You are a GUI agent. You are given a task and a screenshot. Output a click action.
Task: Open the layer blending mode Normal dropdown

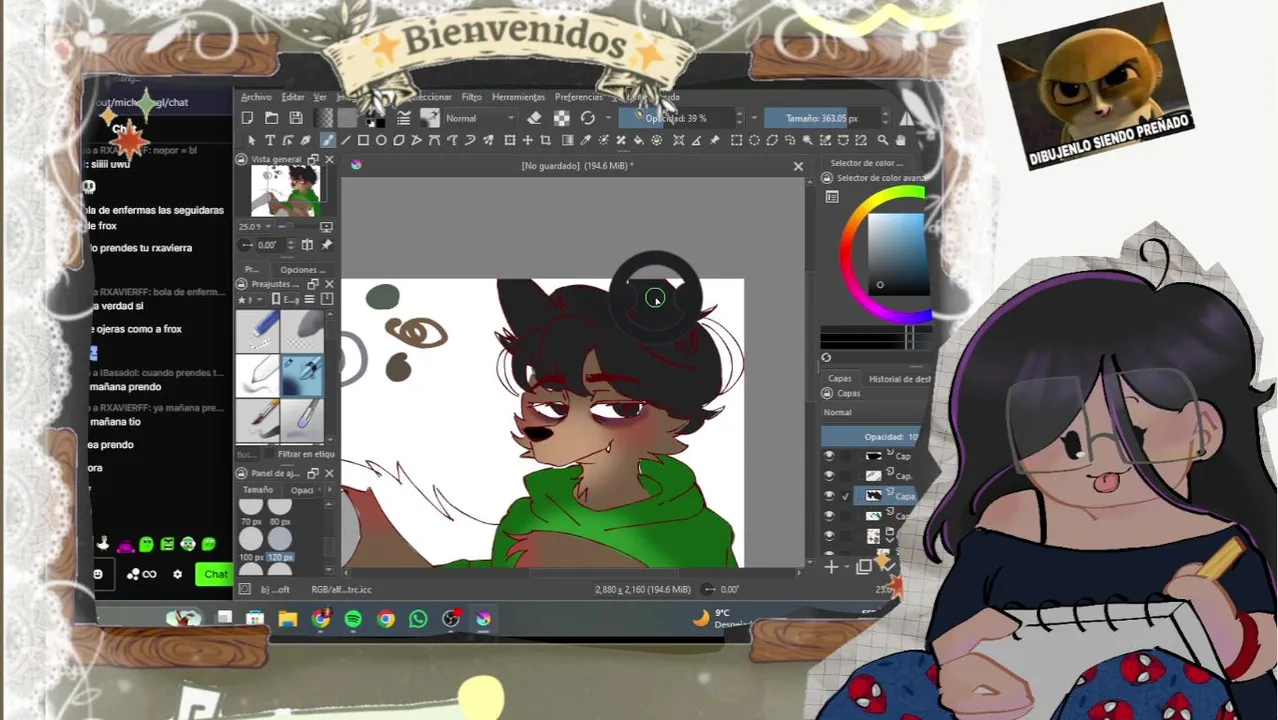pos(870,412)
